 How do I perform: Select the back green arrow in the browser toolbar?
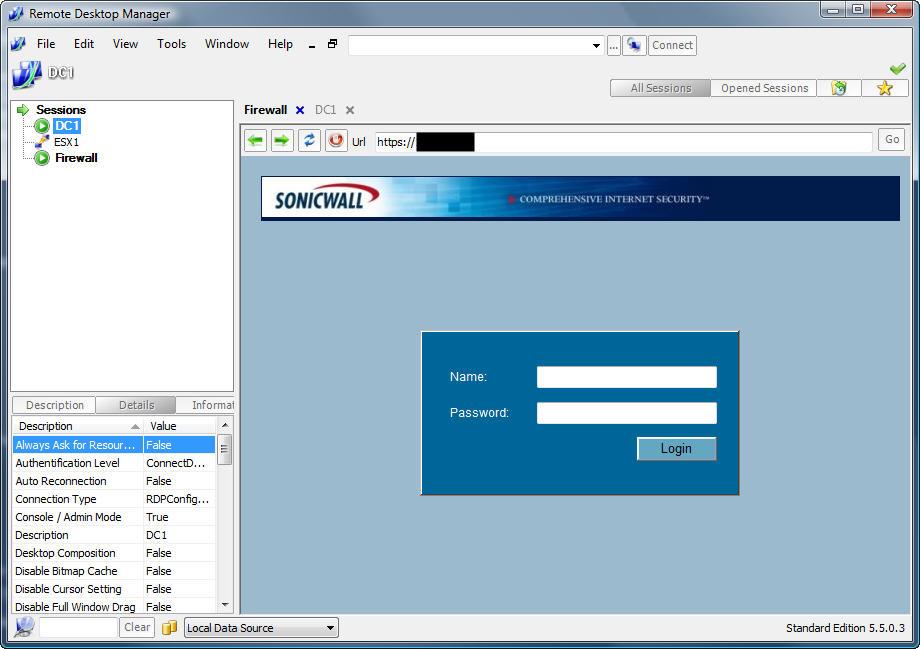pos(255,140)
